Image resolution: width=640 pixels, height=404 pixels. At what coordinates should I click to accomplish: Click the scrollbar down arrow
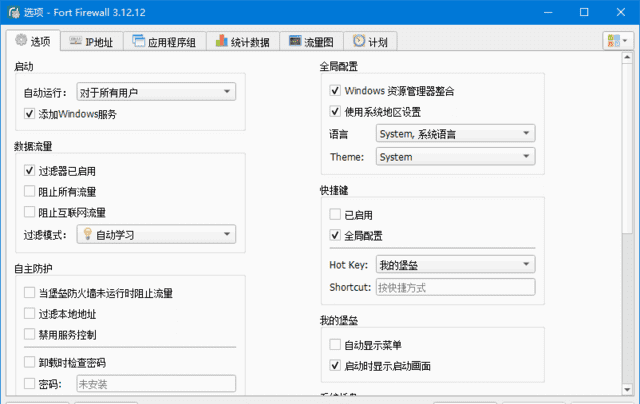(627, 390)
